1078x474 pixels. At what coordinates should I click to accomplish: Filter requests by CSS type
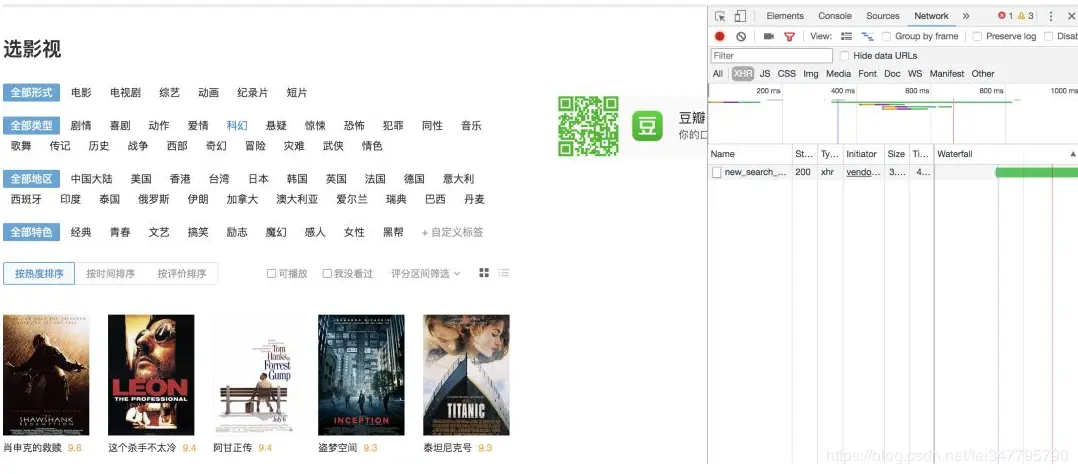786,74
